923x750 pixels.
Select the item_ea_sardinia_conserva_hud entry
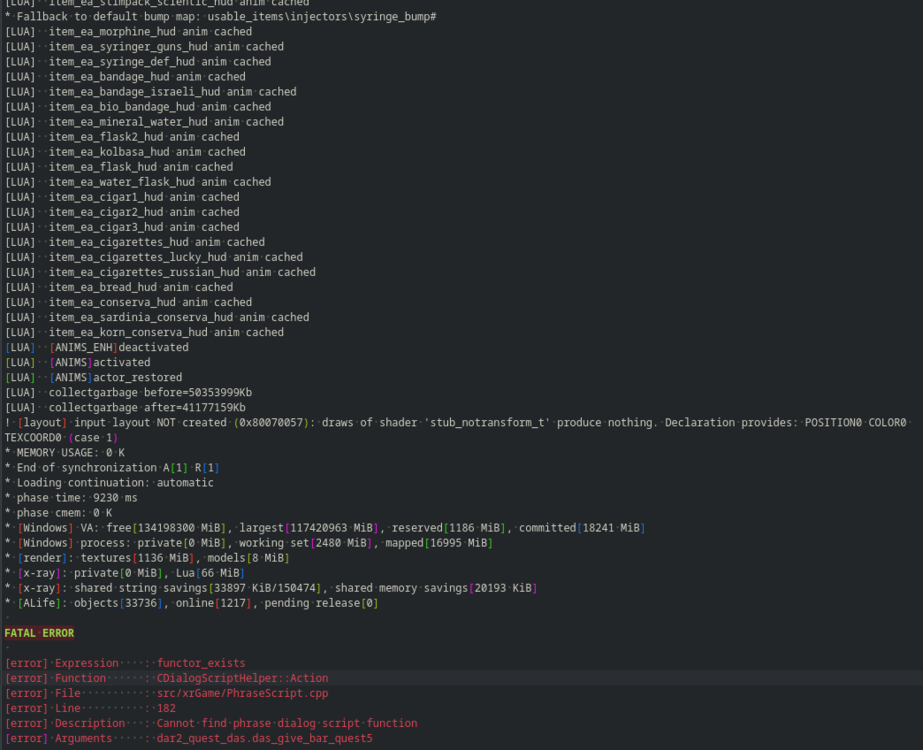pyautogui.click(x=157, y=317)
